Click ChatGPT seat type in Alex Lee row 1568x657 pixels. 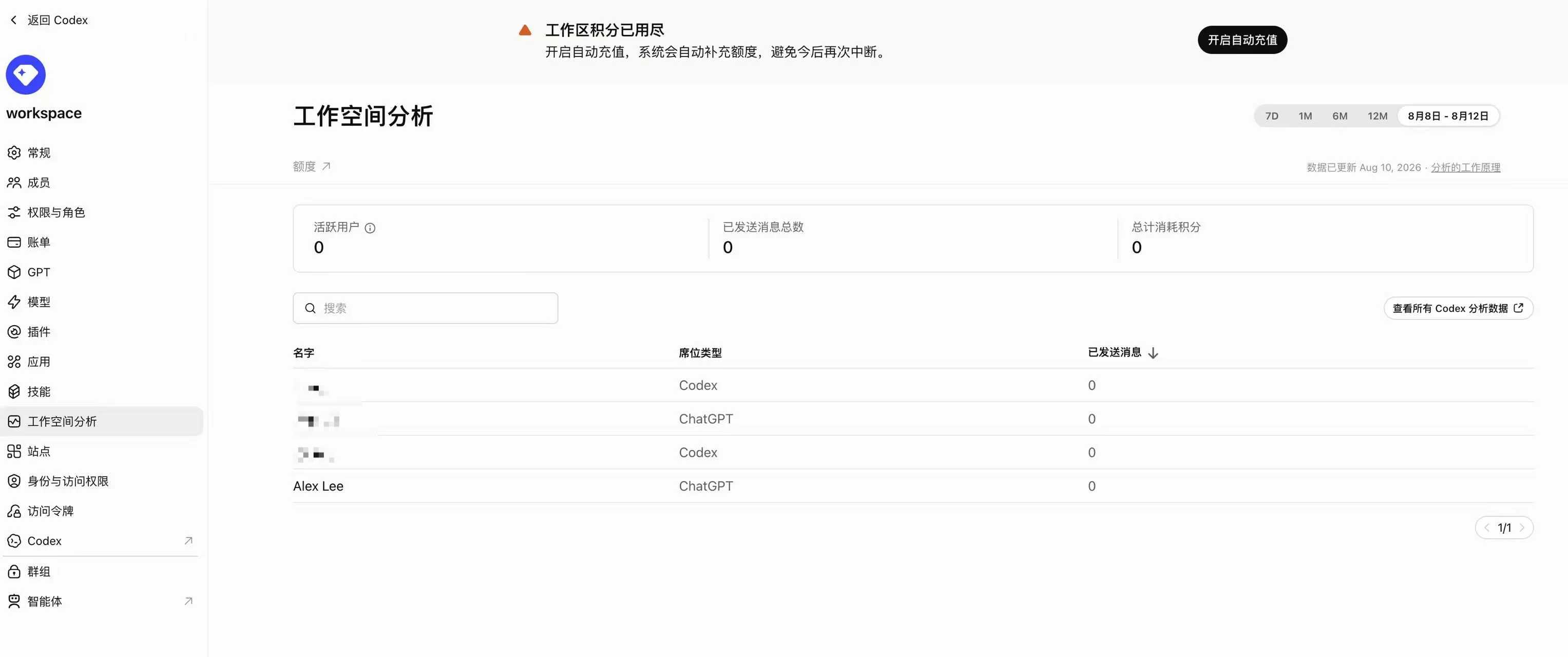pos(706,486)
